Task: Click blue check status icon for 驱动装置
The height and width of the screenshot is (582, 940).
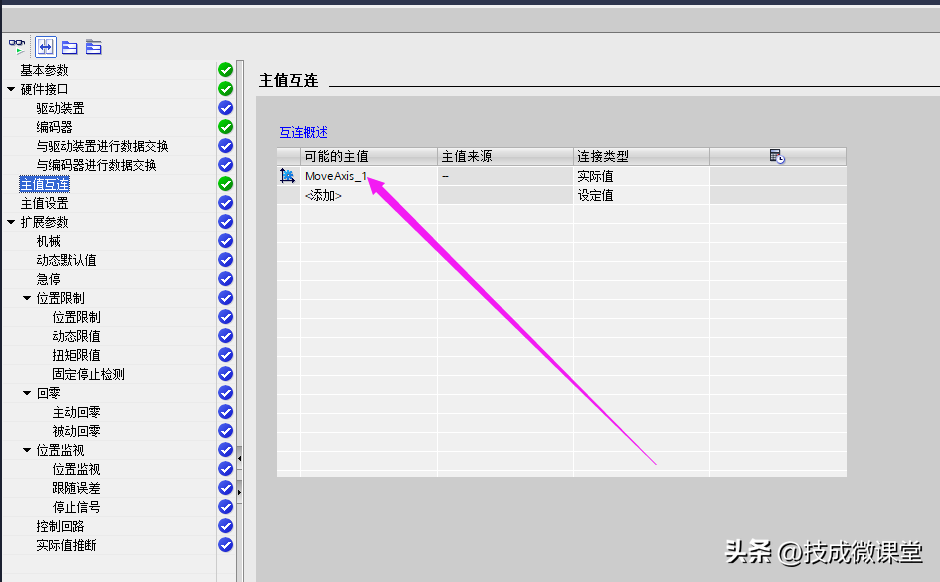Action: pyautogui.click(x=225, y=108)
